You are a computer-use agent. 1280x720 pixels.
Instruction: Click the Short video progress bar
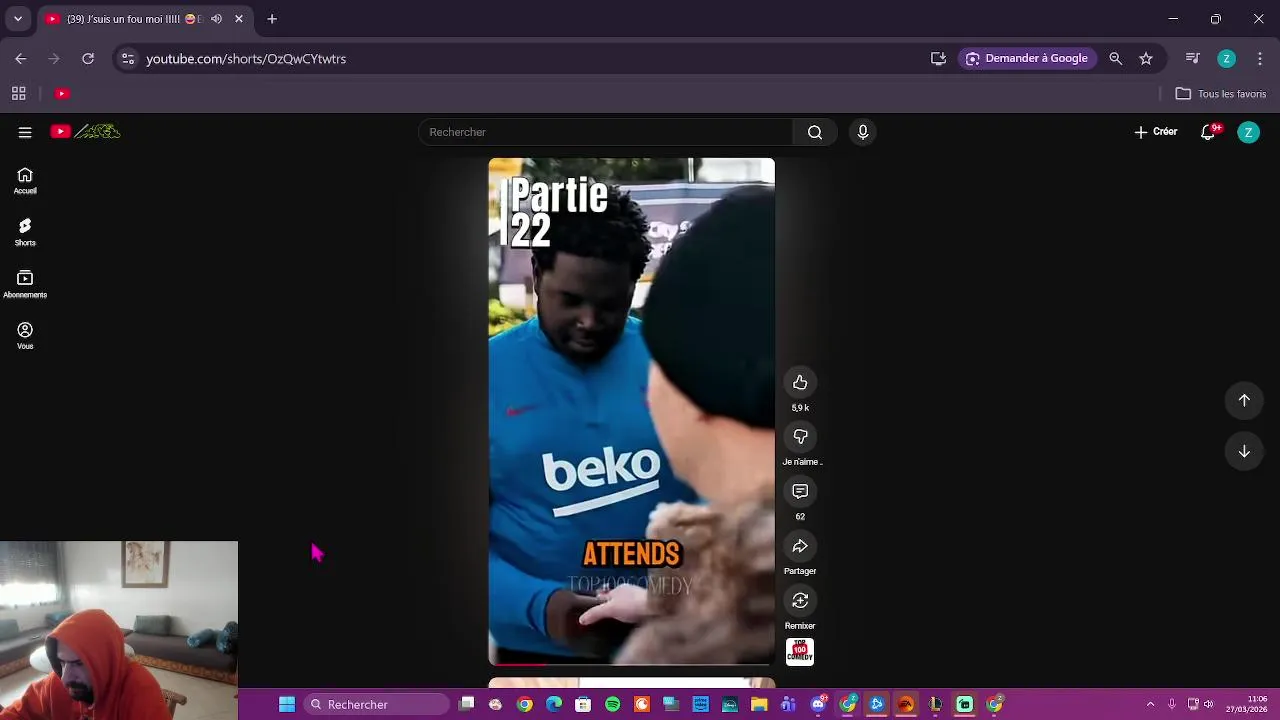tap(631, 664)
